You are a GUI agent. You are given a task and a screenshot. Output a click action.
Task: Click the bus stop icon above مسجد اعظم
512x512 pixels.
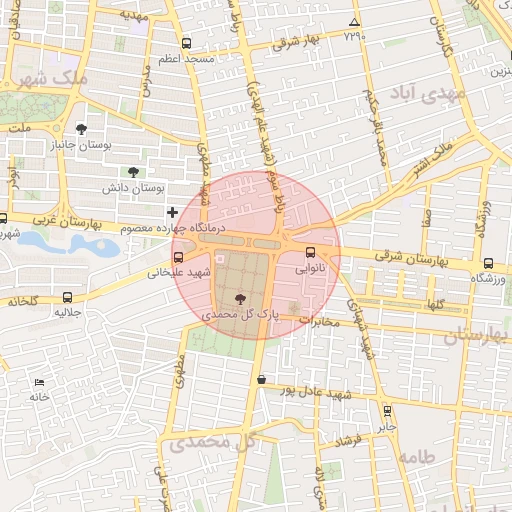pos(186,43)
